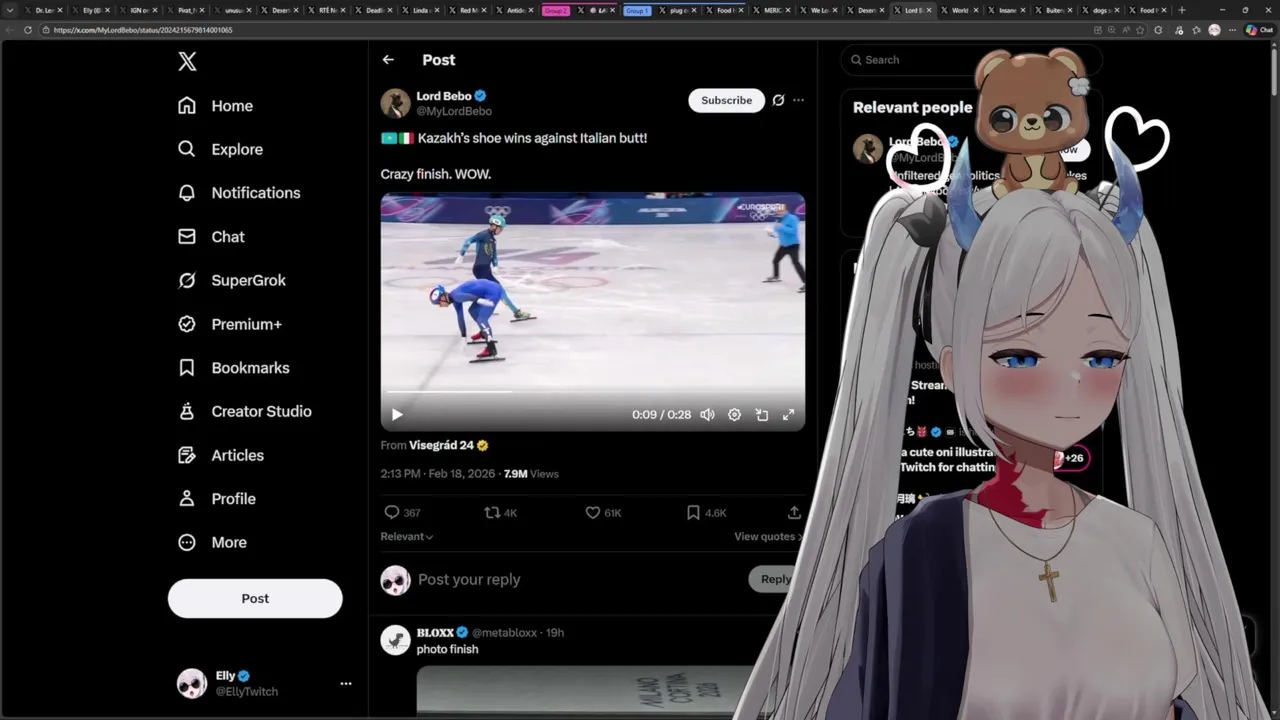Switch to the World browser tab
The image size is (1280, 720).
click(957, 10)
